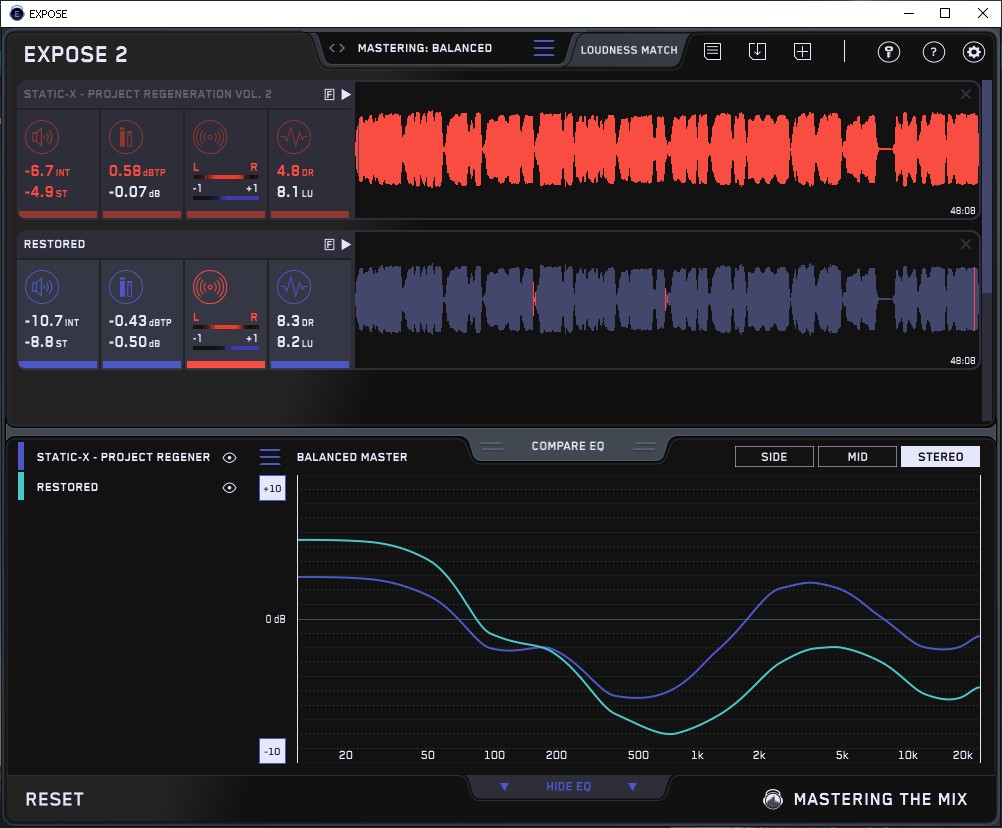The width and height of the screenshot is (1002, 828).
Task: Click Restored stereo phase icon
Action: tap(210, 287)
